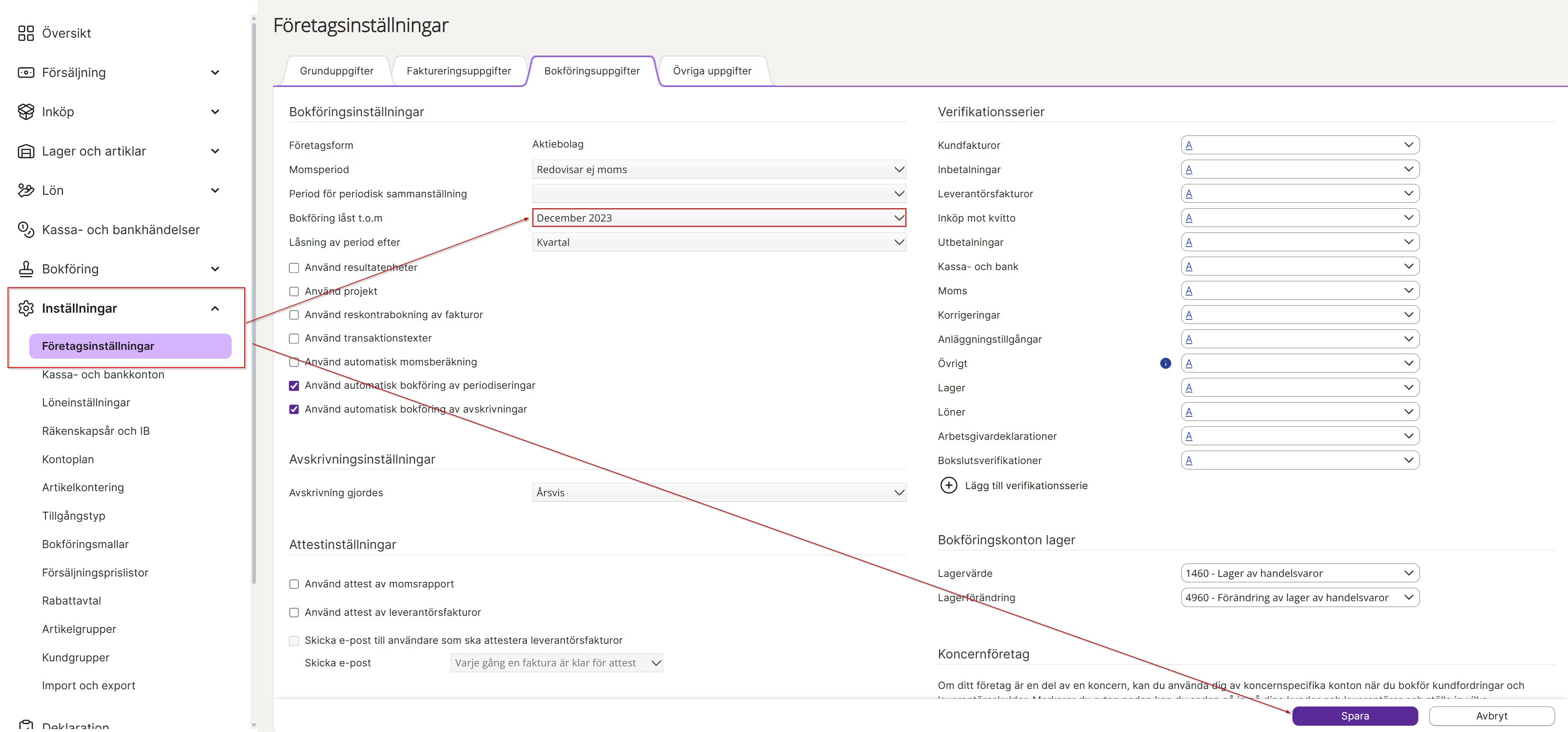Screen dimensions: 1568x732
Task: Click the Spara button
Action: click(x=1354, y=716)
